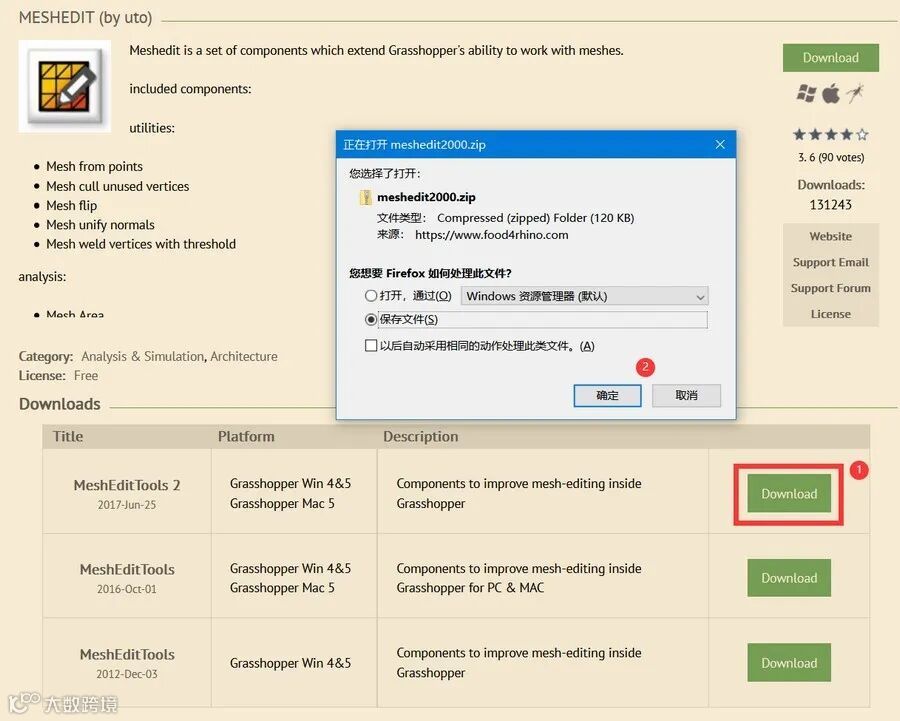
Task: Click the MeshEditTools 2012-Dec-03 title
Action: tap(127, 655)
